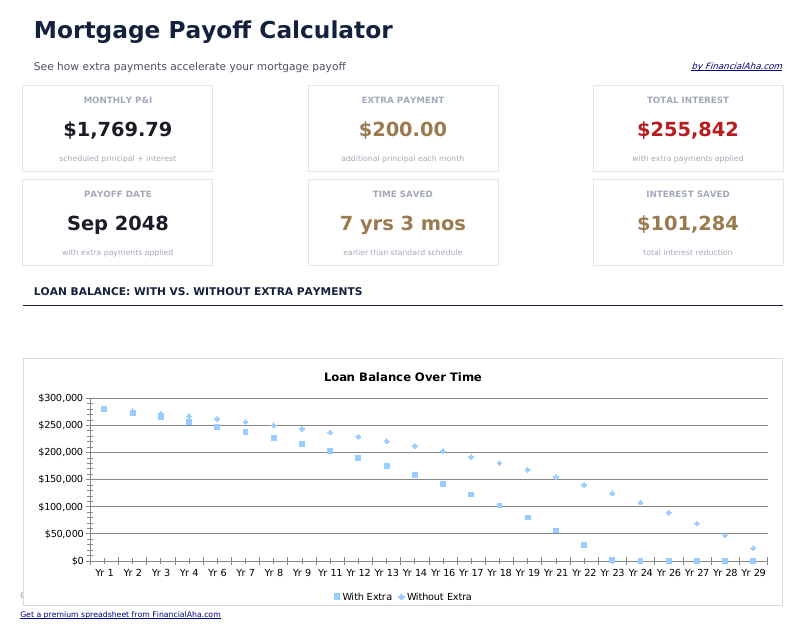Click the Extra Payment amount $200.00
This screenshot has height=639, width=804.
pos(403,130)
